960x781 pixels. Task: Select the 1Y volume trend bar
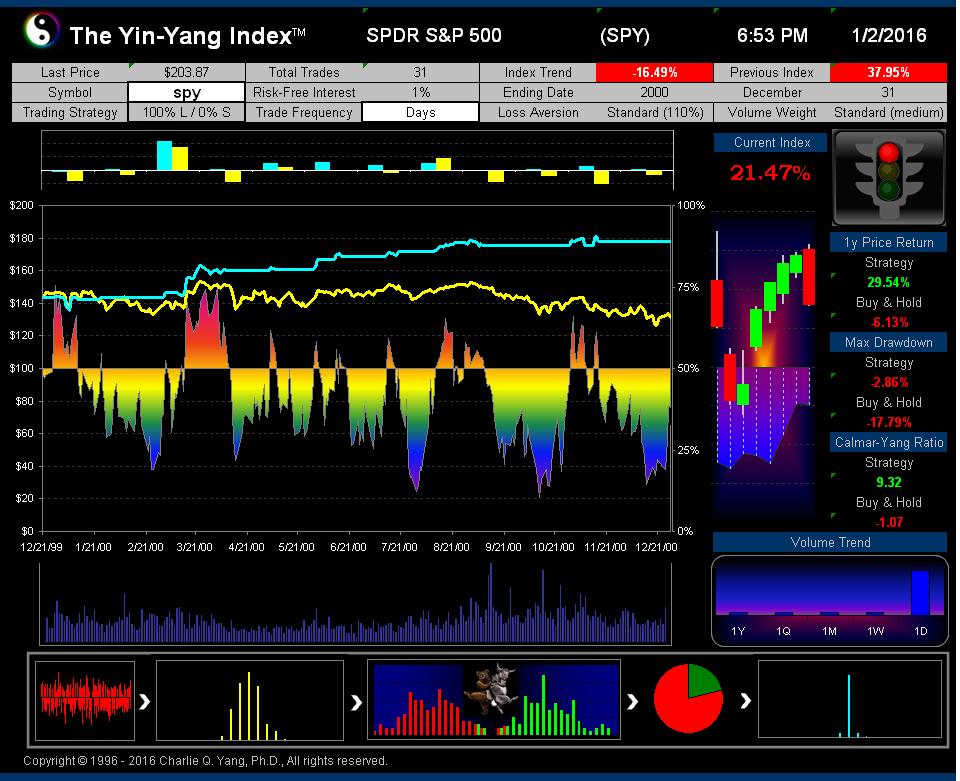tap(738, 613)
